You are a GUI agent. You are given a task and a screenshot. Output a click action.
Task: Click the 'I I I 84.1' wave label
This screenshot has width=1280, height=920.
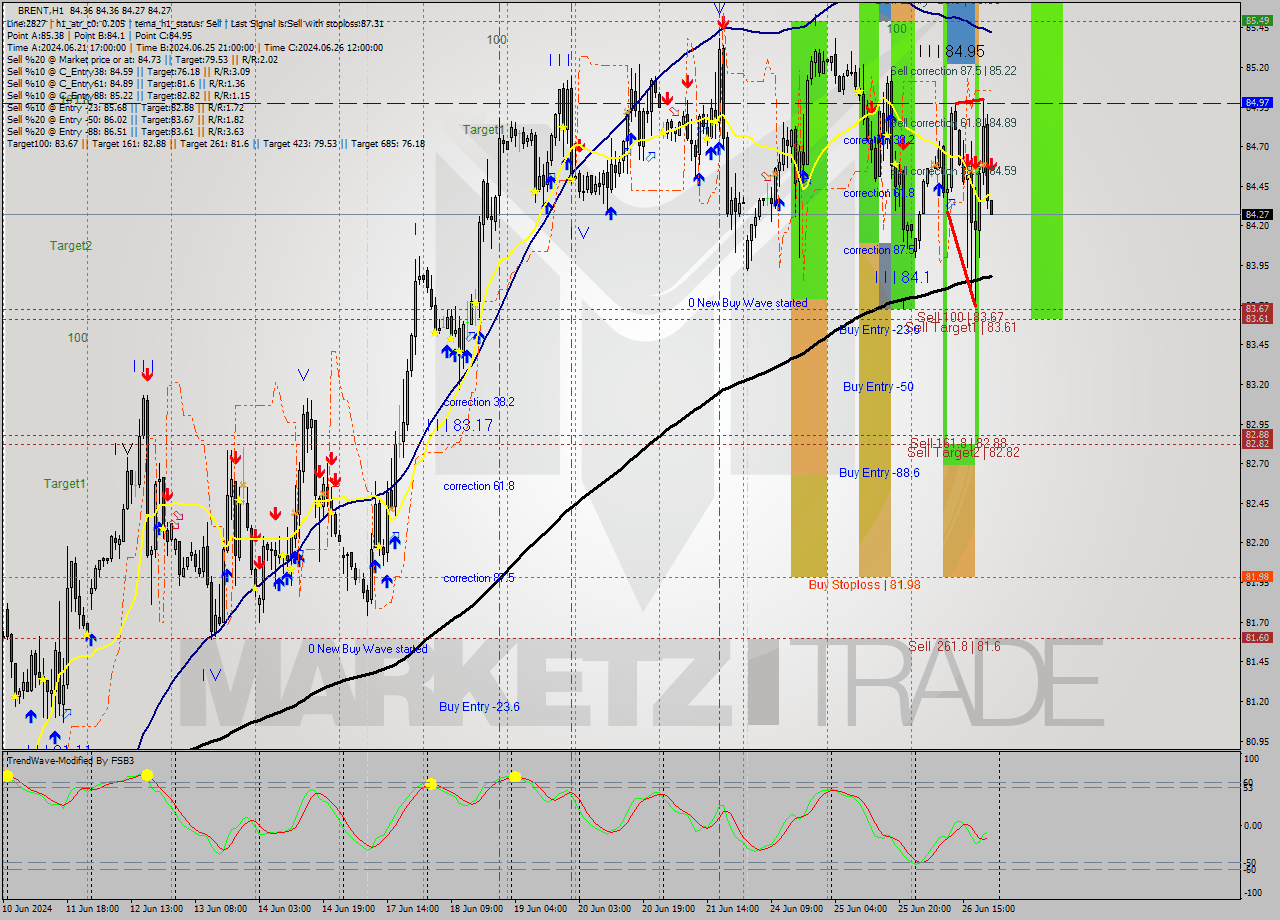(902, 277)
